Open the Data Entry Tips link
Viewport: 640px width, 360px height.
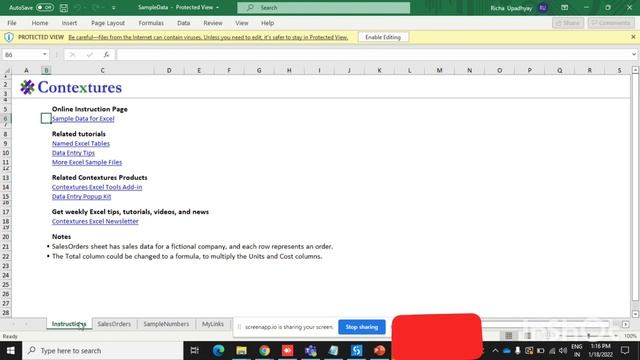click(x=73, y=153)
